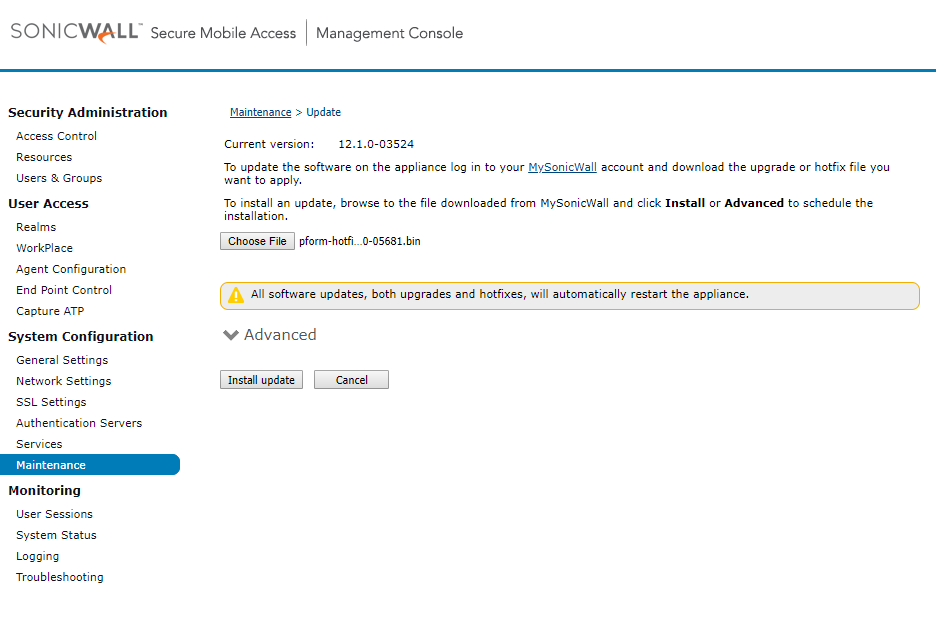Open Network Settings page
The image size is (936, 630).
point(63,381)
